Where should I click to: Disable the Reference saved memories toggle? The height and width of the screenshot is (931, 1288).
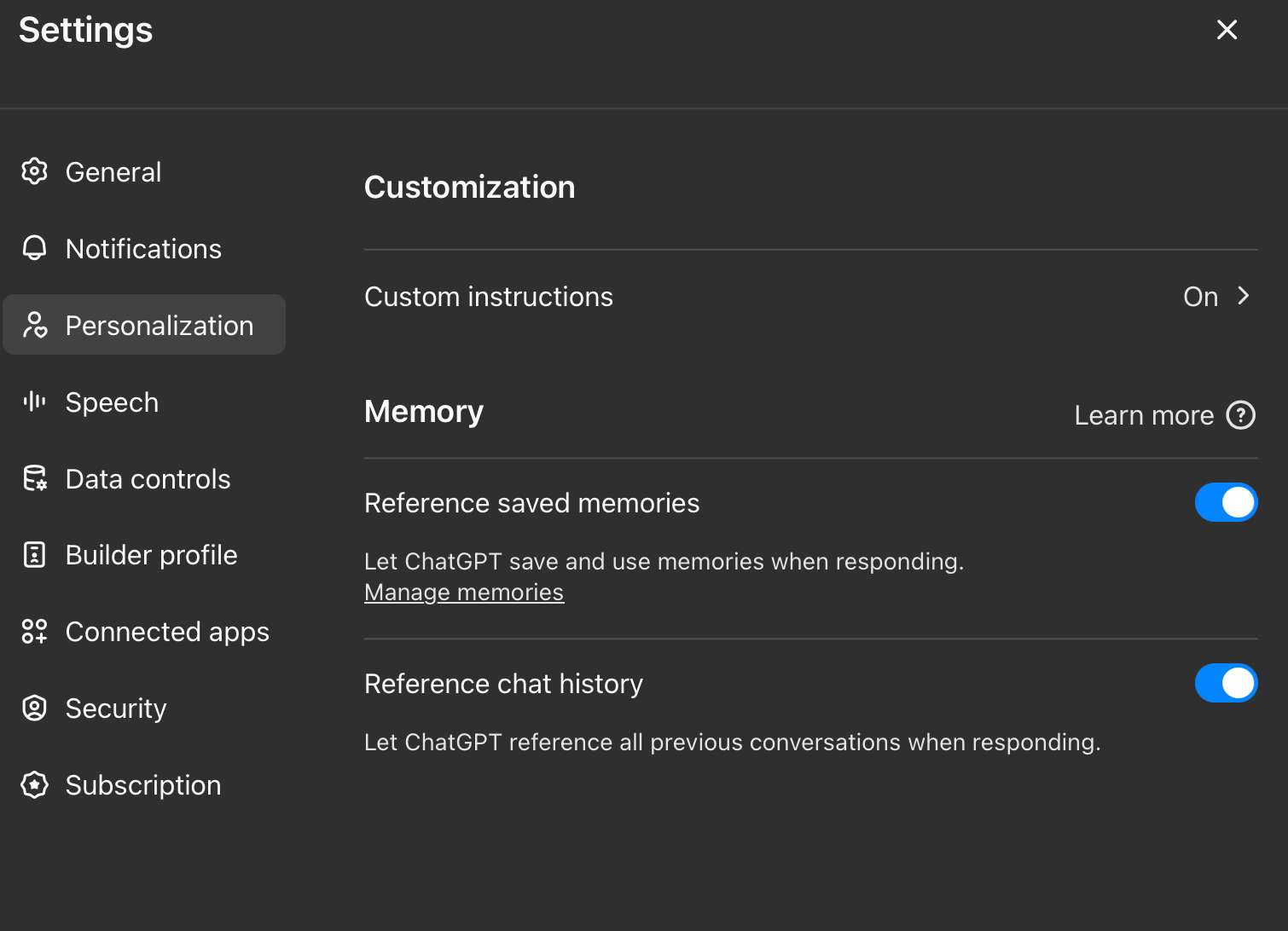1227,502
